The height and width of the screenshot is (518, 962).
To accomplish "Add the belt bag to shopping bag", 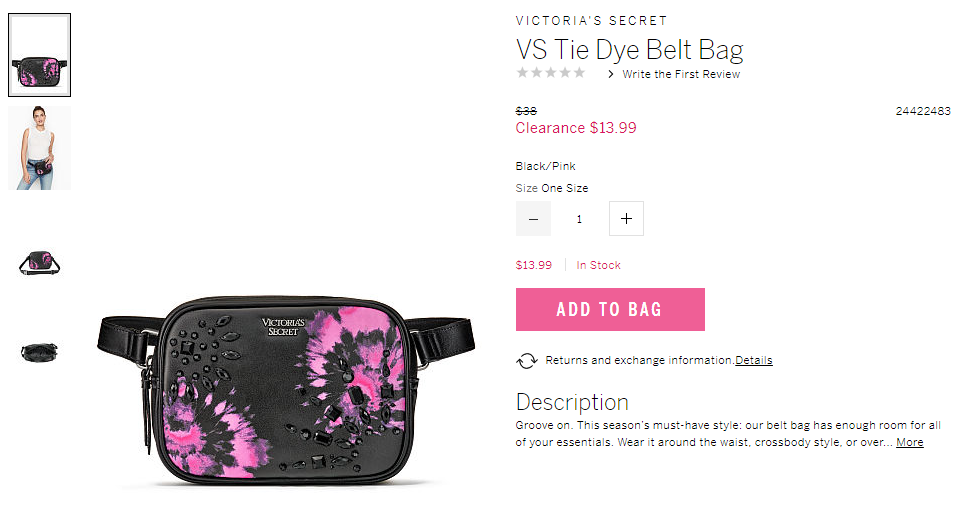I will (x=610, y=309).
